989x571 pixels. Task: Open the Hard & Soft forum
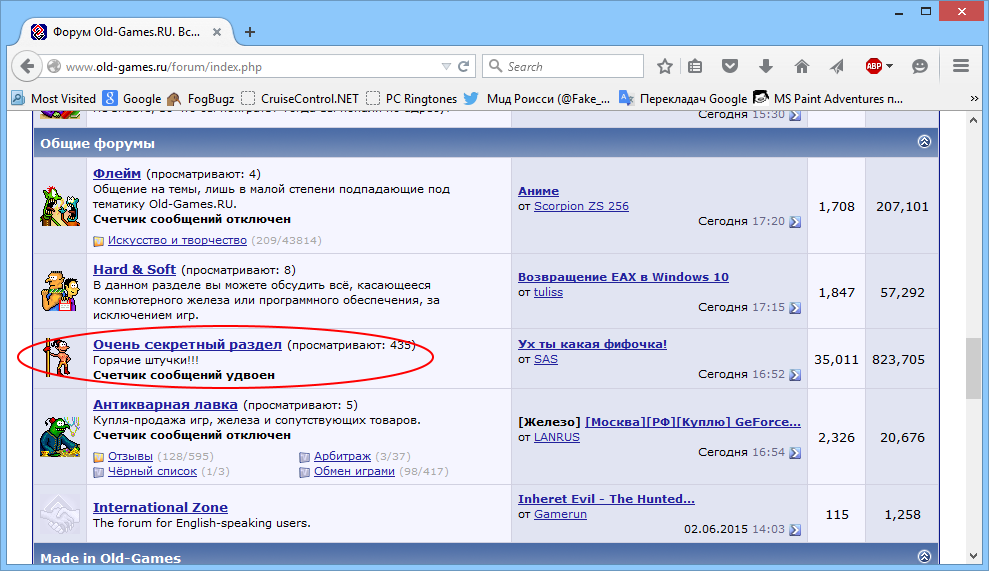134,269
